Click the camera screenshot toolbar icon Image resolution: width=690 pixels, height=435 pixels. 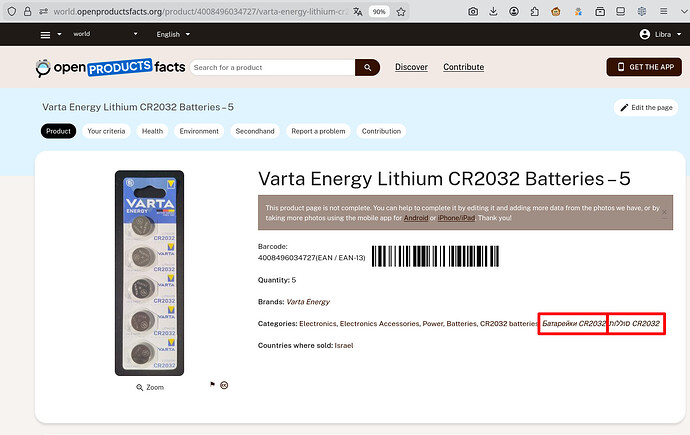473,12
